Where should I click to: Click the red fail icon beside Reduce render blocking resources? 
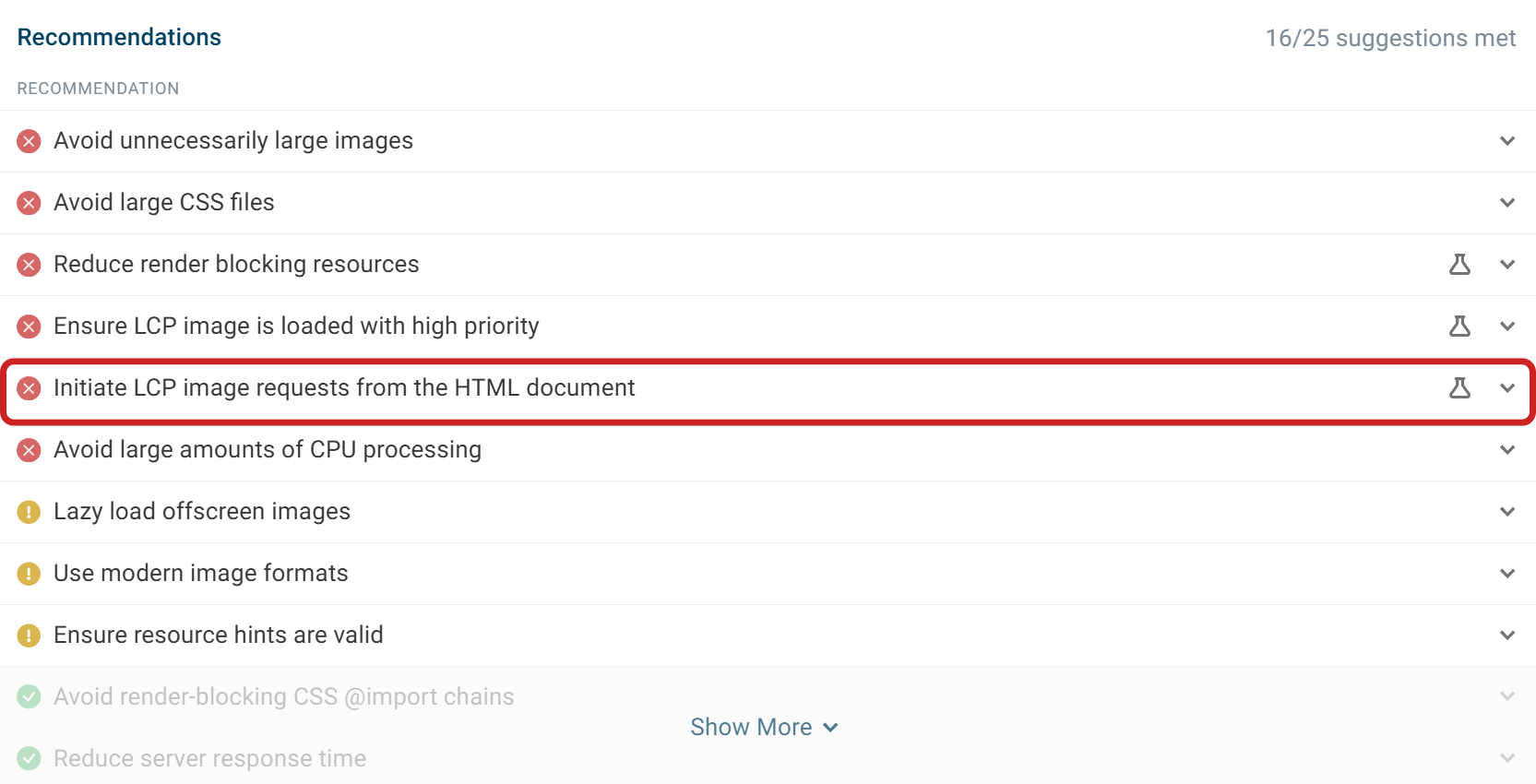pyautogui.click(x=29, y=265)
